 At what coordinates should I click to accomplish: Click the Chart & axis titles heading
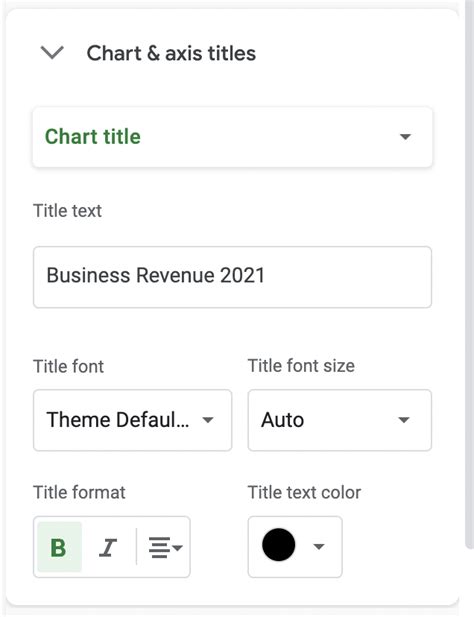click(171, 54)
